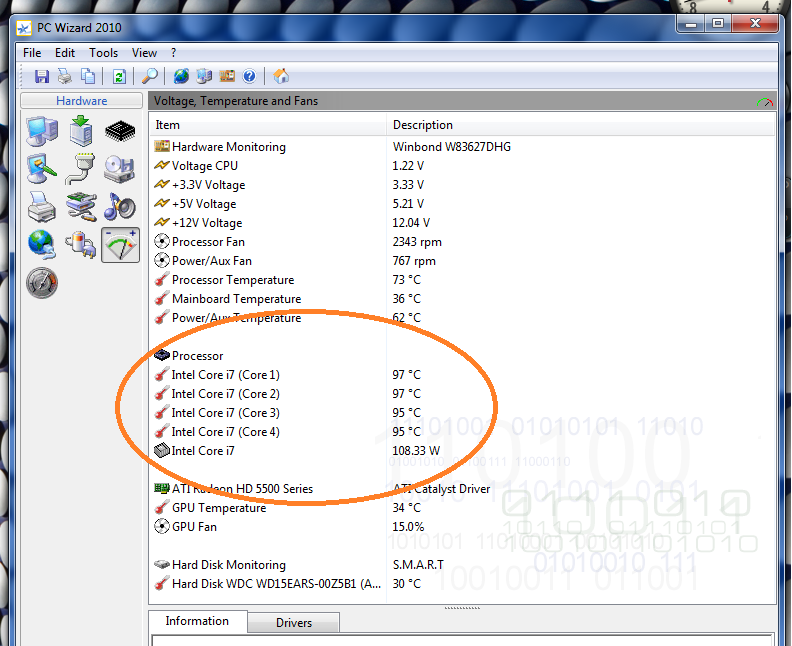Viewport: 792px width, 646px height.
Task: Click the Home toolbar icon
Action: (x=281, y=76)
